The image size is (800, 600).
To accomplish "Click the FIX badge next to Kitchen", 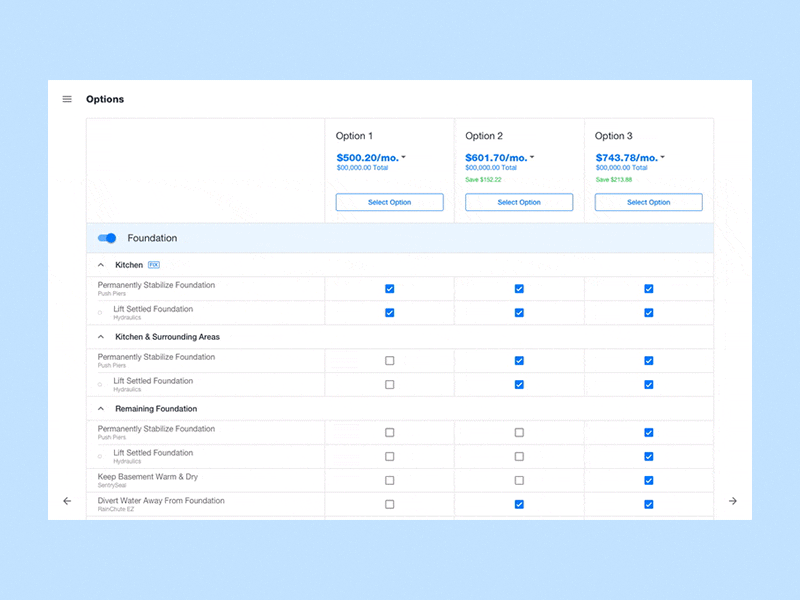I will pyautogui.click(x=154, y=265).
